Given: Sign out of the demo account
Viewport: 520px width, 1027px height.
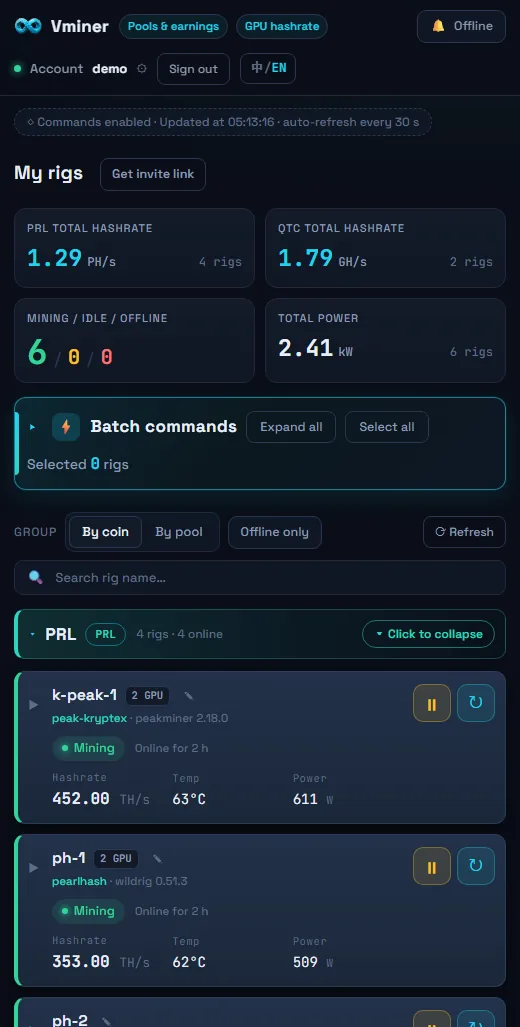Looking at the screenshot, I should (x=193, y=69).
